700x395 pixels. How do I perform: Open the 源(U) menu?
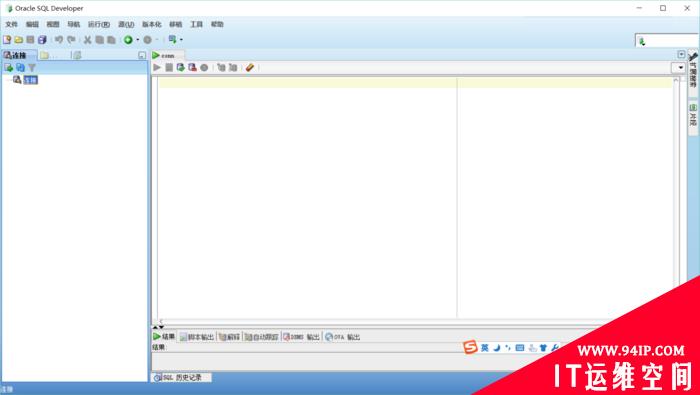pos(126,24)
